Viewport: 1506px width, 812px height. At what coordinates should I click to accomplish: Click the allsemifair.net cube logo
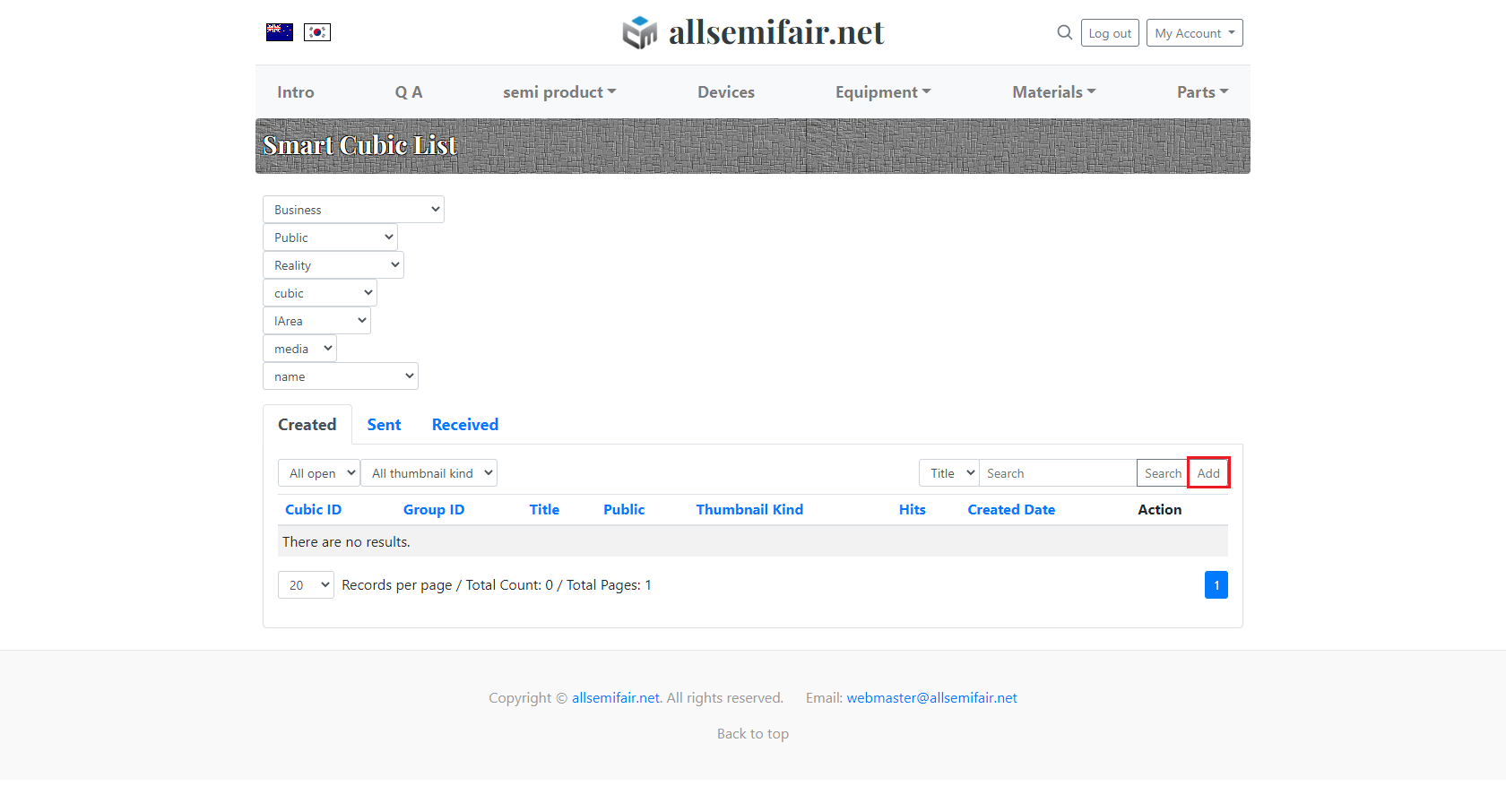pyautogui.click(x=640, y=32)
